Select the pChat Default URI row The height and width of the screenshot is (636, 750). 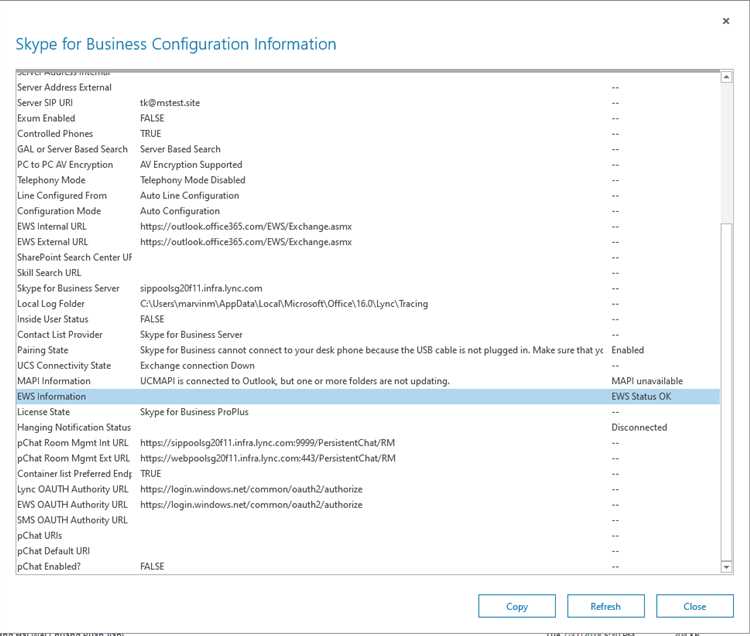pyautogui.click(x=368, y=551)
